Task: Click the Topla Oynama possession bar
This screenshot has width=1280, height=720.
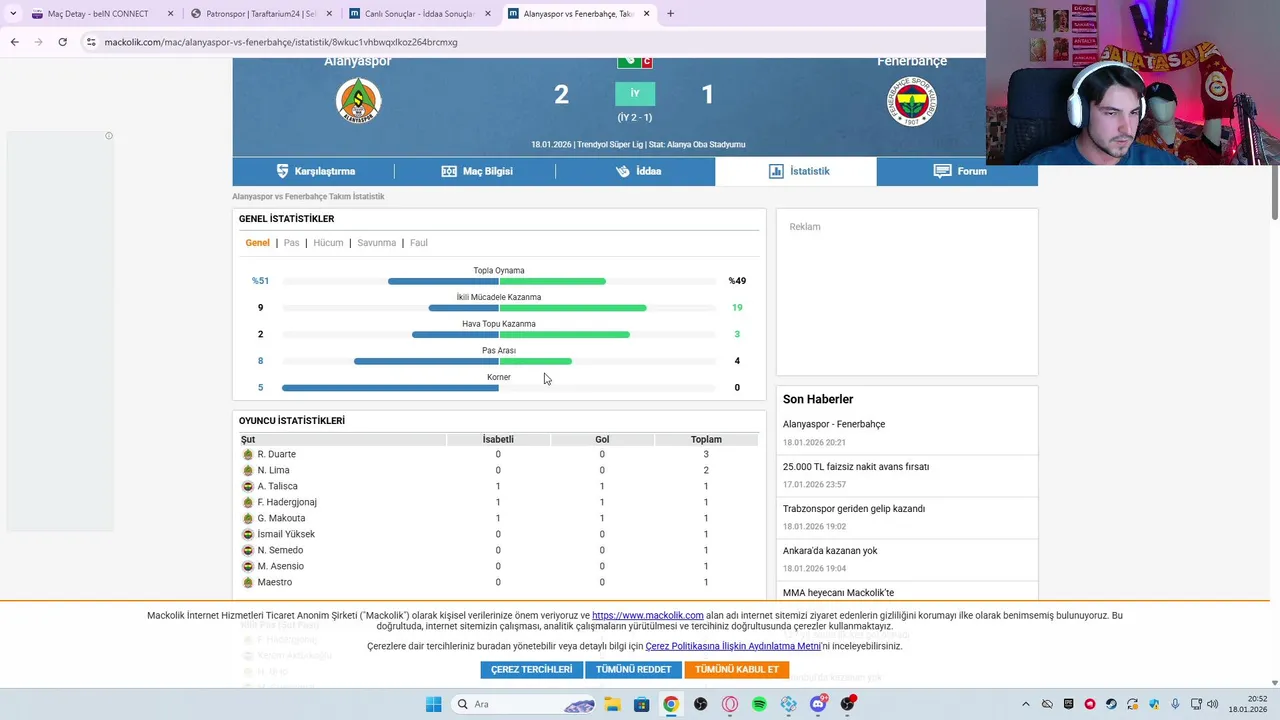Action: click(x=498, y=281)
